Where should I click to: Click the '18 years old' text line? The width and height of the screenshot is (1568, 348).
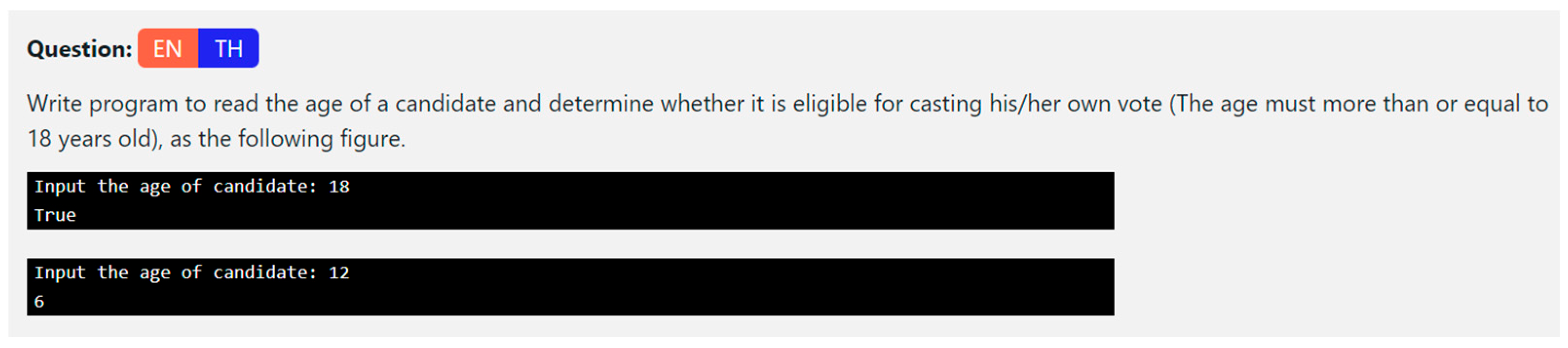click(92, 139)
